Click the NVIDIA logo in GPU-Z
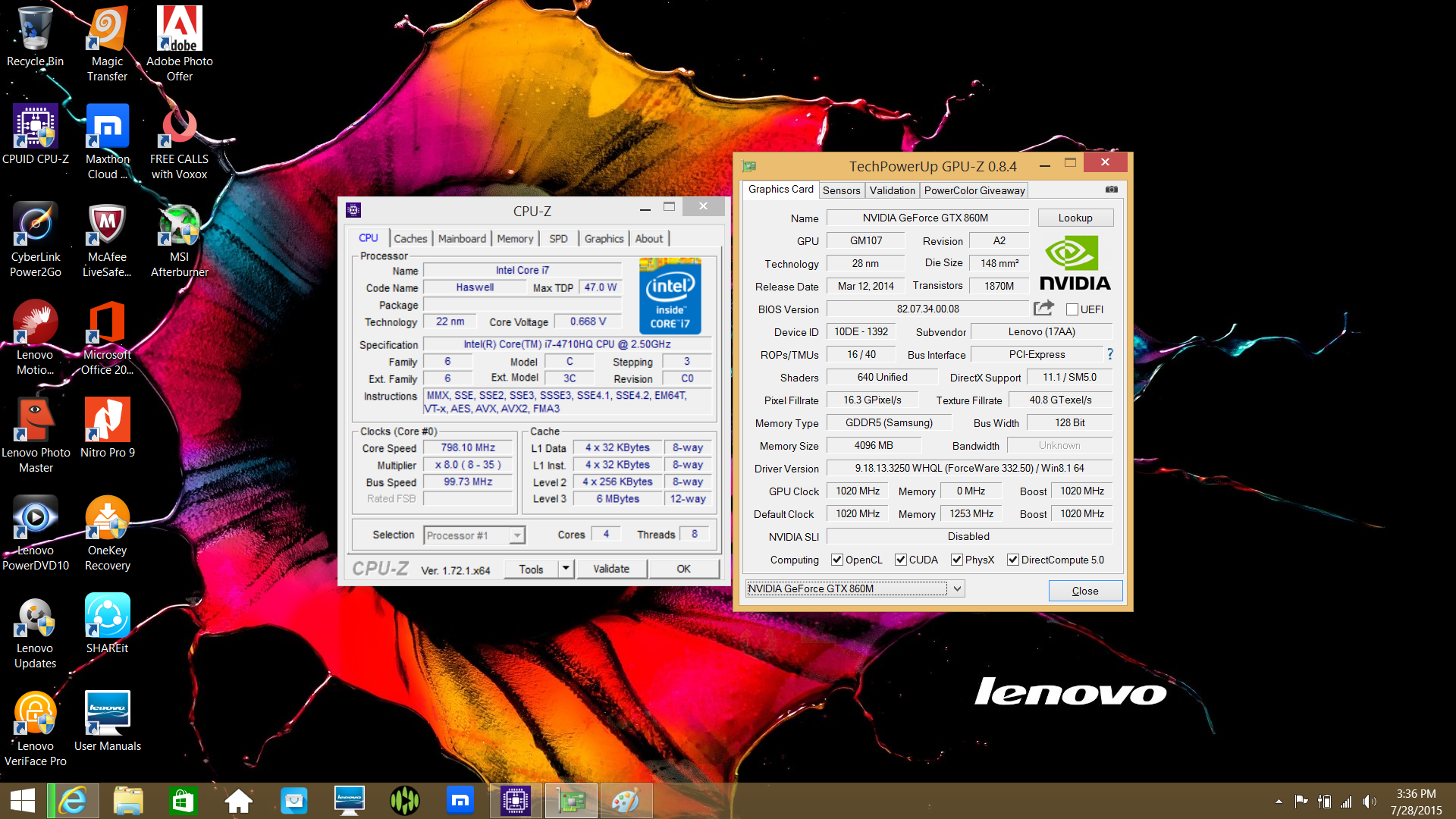 (x=1075, y=262)
